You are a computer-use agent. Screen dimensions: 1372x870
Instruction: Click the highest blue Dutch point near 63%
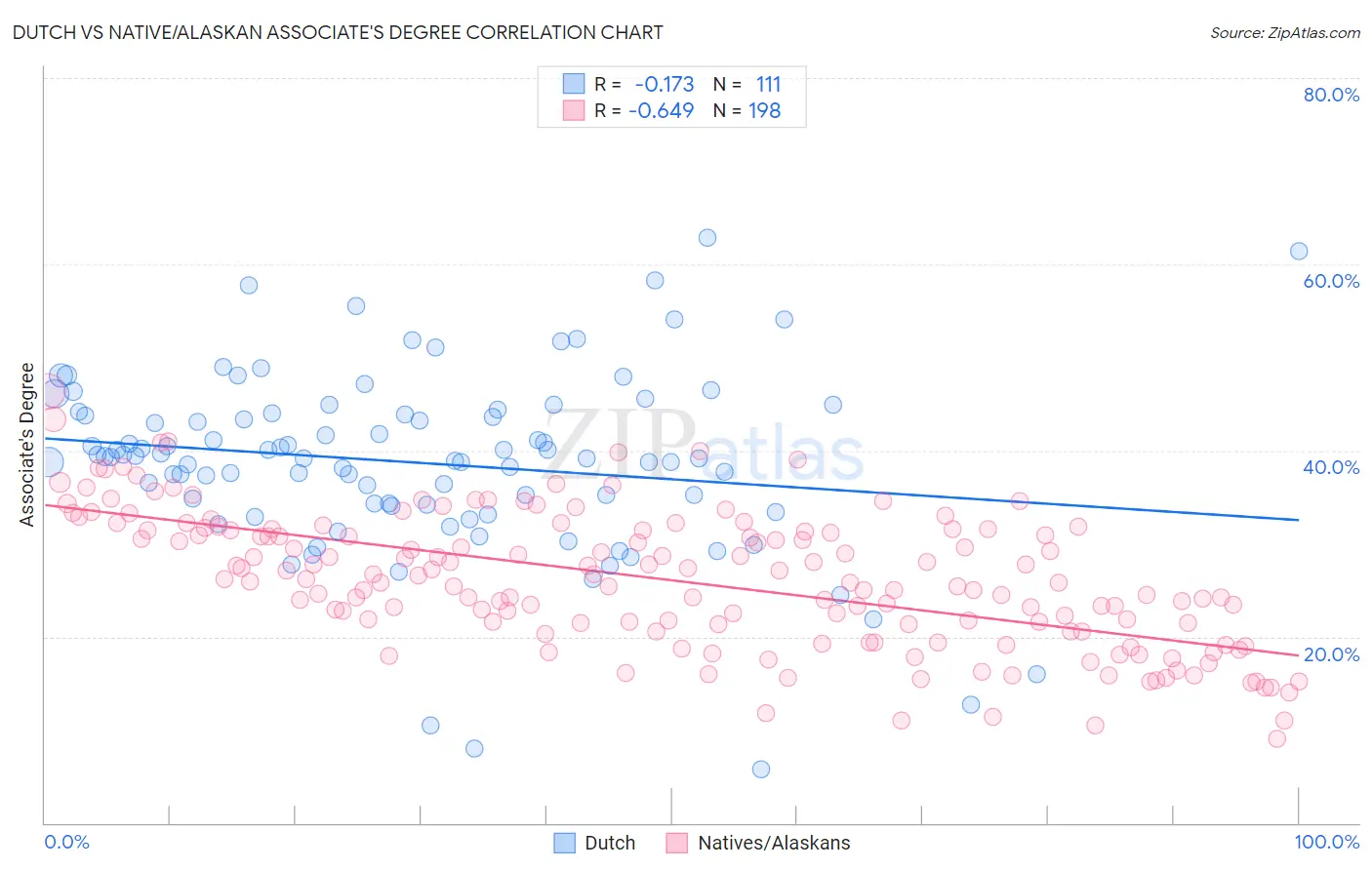[x=707, y=238]
